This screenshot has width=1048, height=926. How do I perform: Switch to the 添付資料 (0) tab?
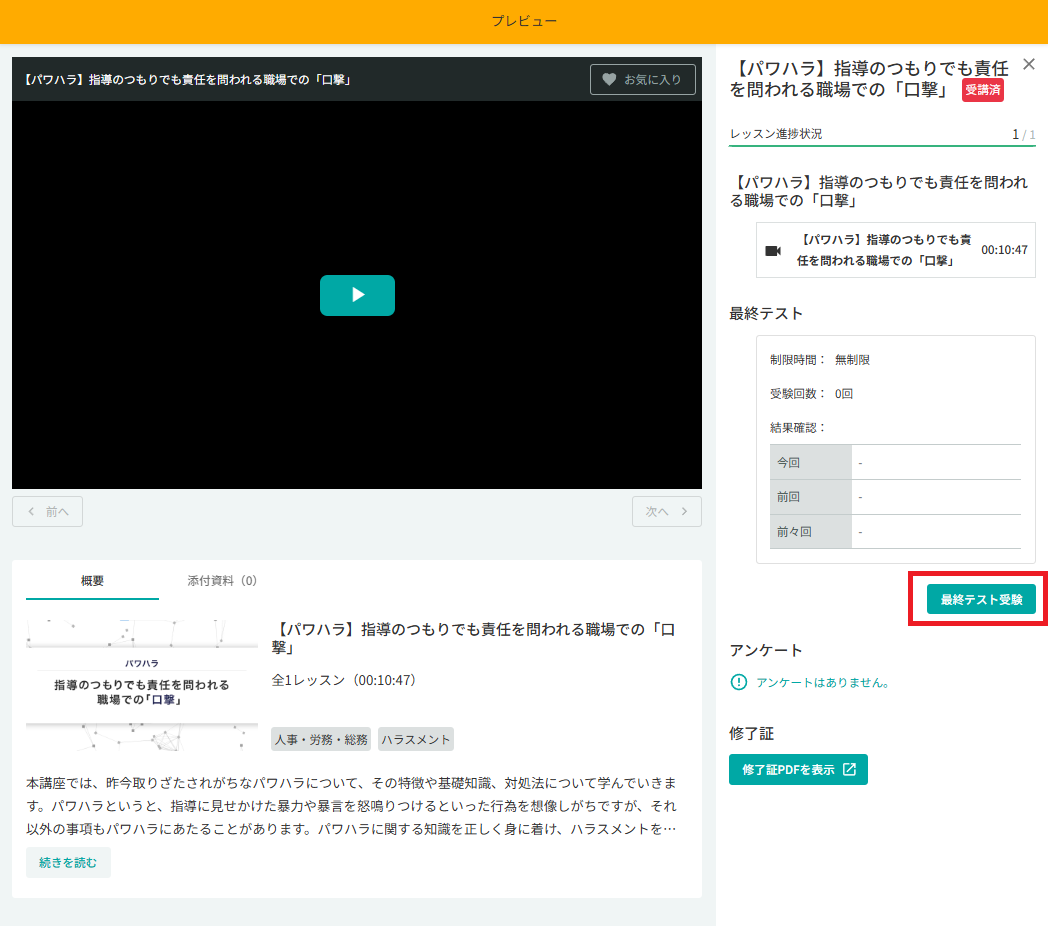(x=222, y=580)
